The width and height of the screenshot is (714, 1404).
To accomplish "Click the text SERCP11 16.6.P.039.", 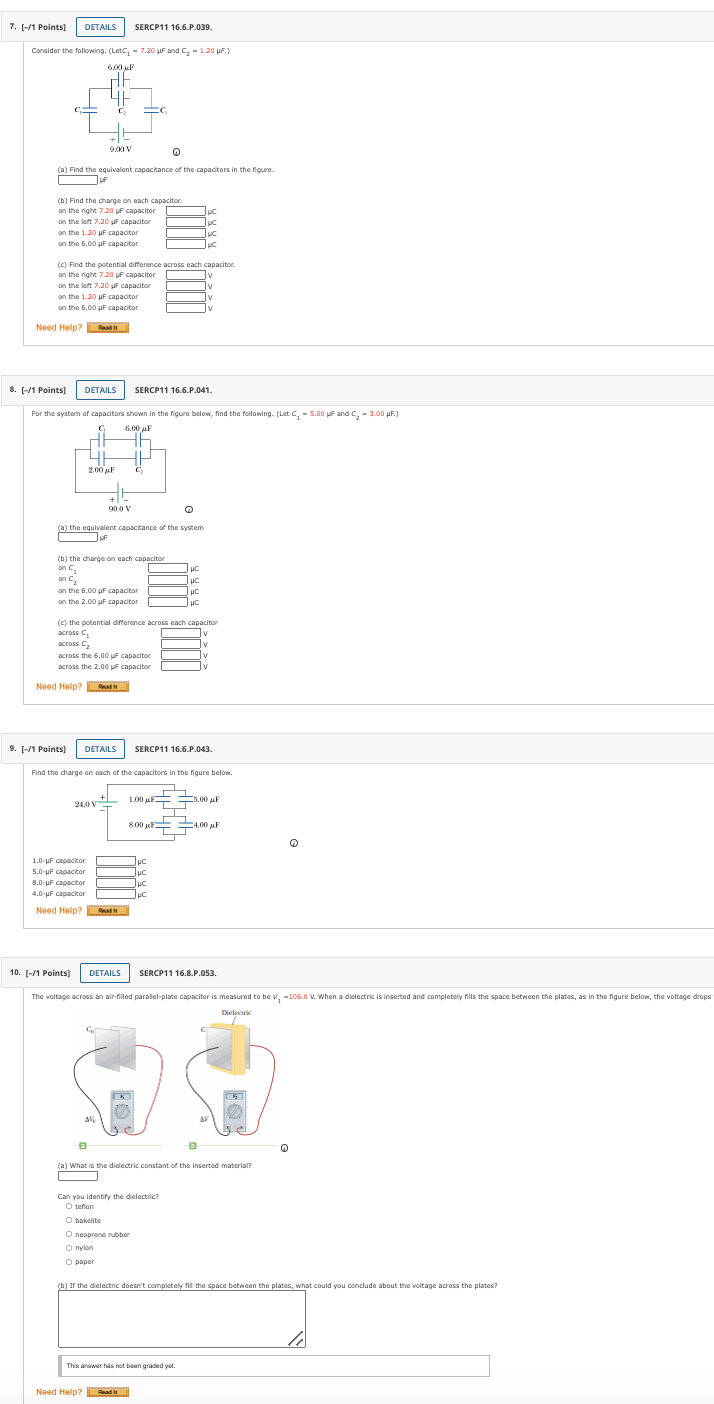I will [173, 27].
